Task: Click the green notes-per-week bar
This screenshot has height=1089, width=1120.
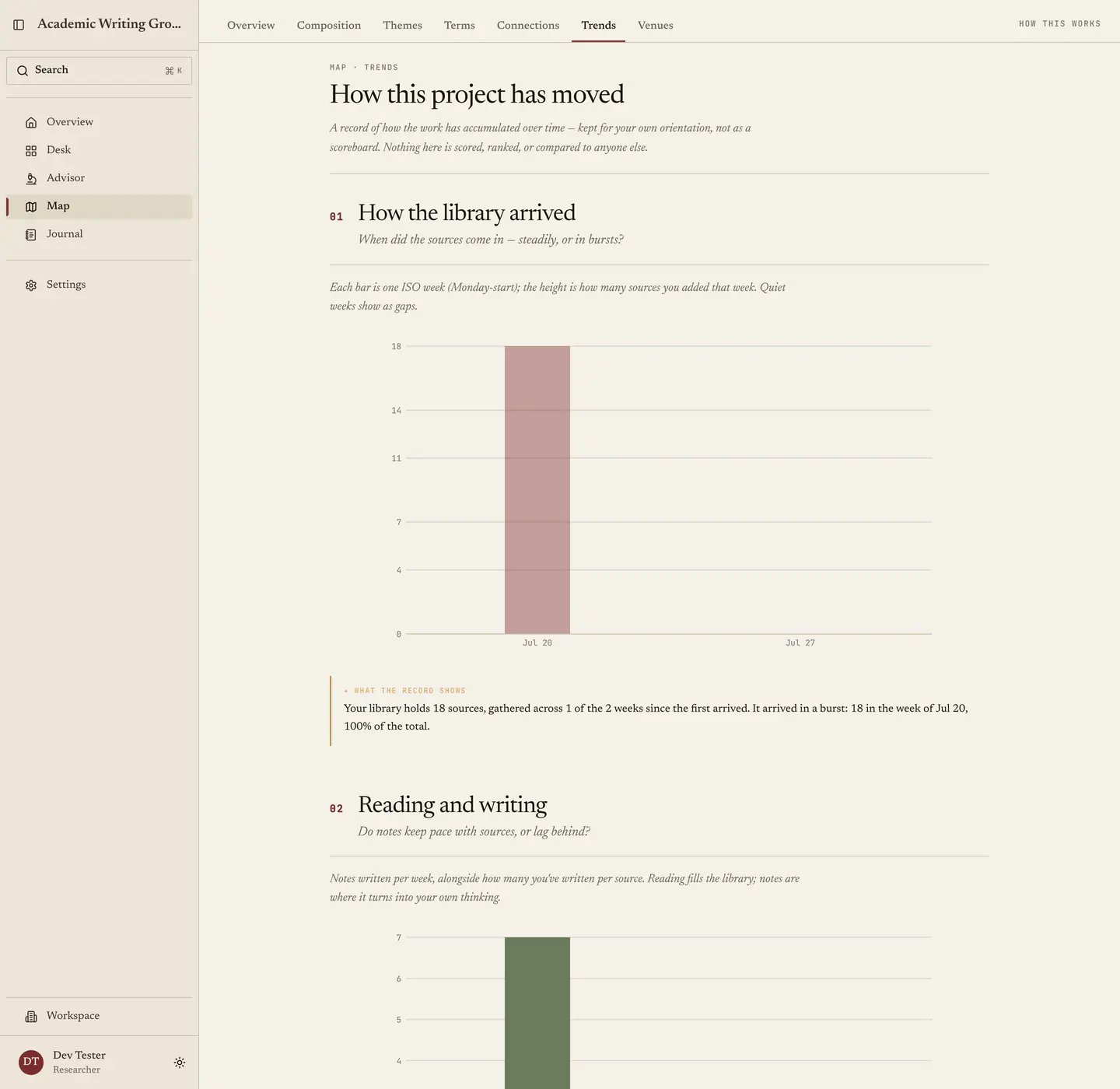Action: point(537,1013)
